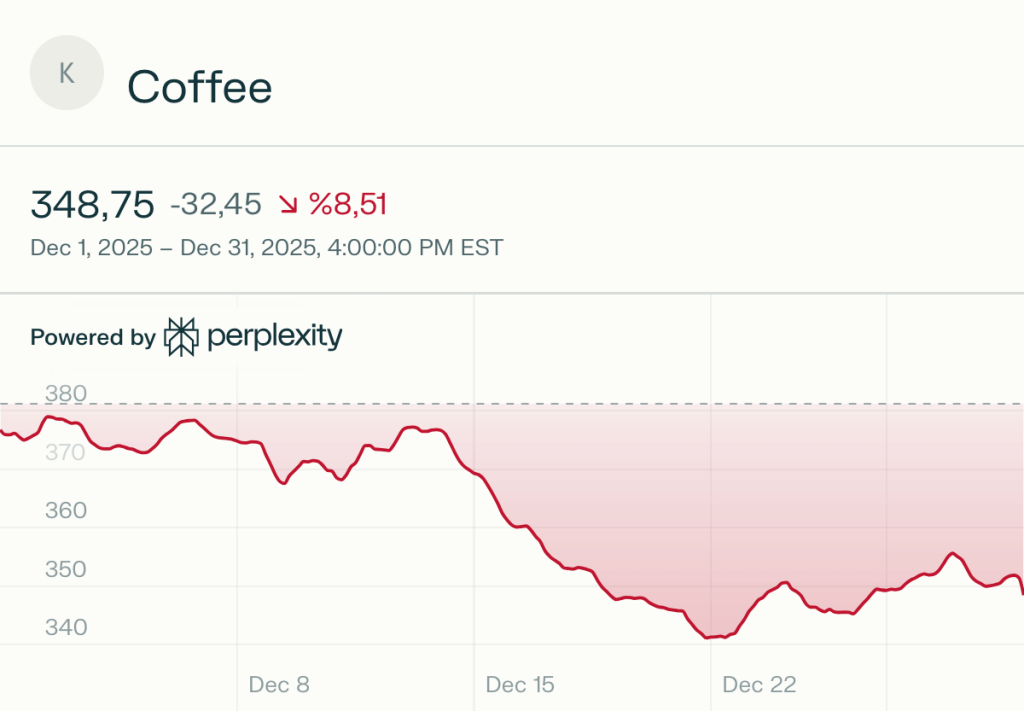
Task: Click the 340 price axis label
Action: point(65,627)
